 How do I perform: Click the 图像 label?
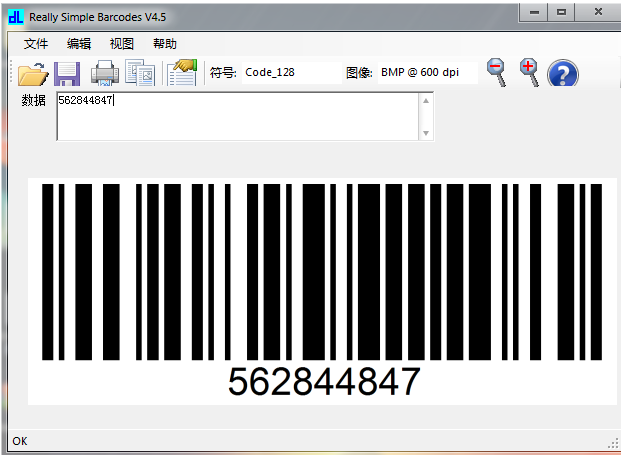pos(359,72)
